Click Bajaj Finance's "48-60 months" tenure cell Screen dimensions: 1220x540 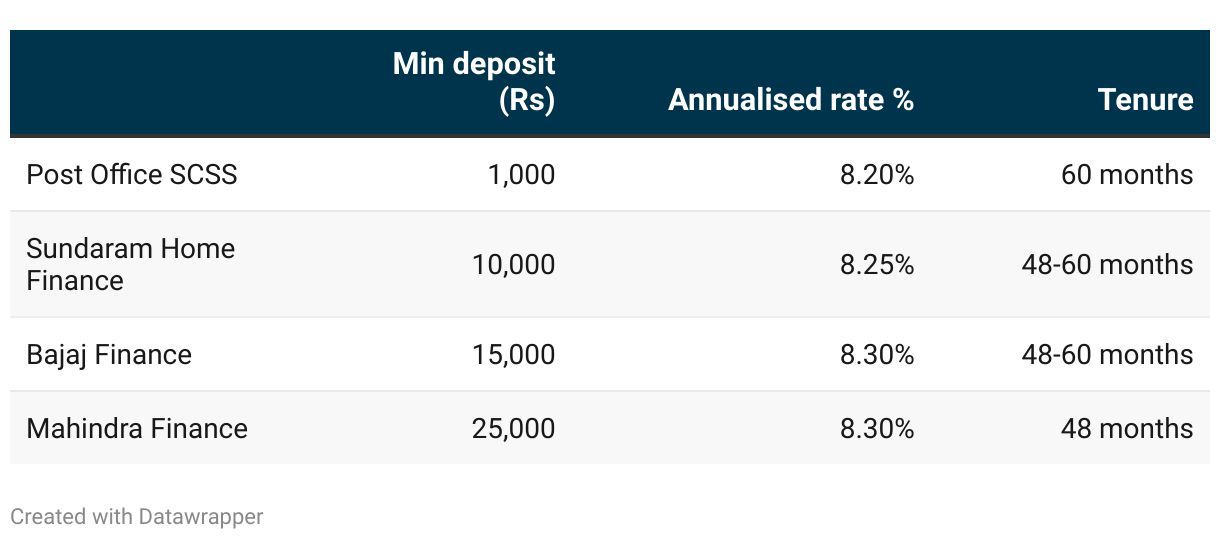1107,355
